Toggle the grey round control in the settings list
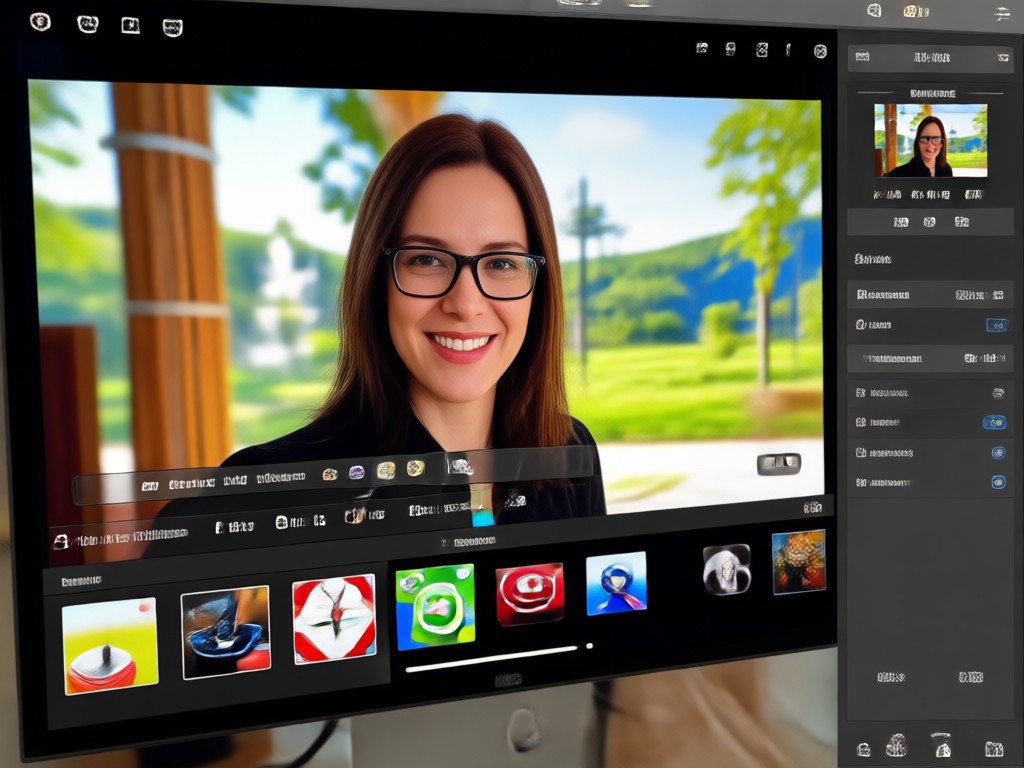 (998, 392)
